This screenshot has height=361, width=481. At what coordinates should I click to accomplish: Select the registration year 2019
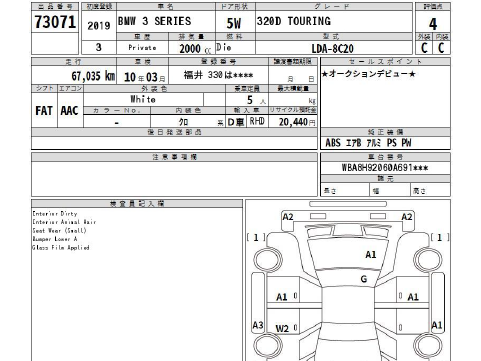pos(99,26)
